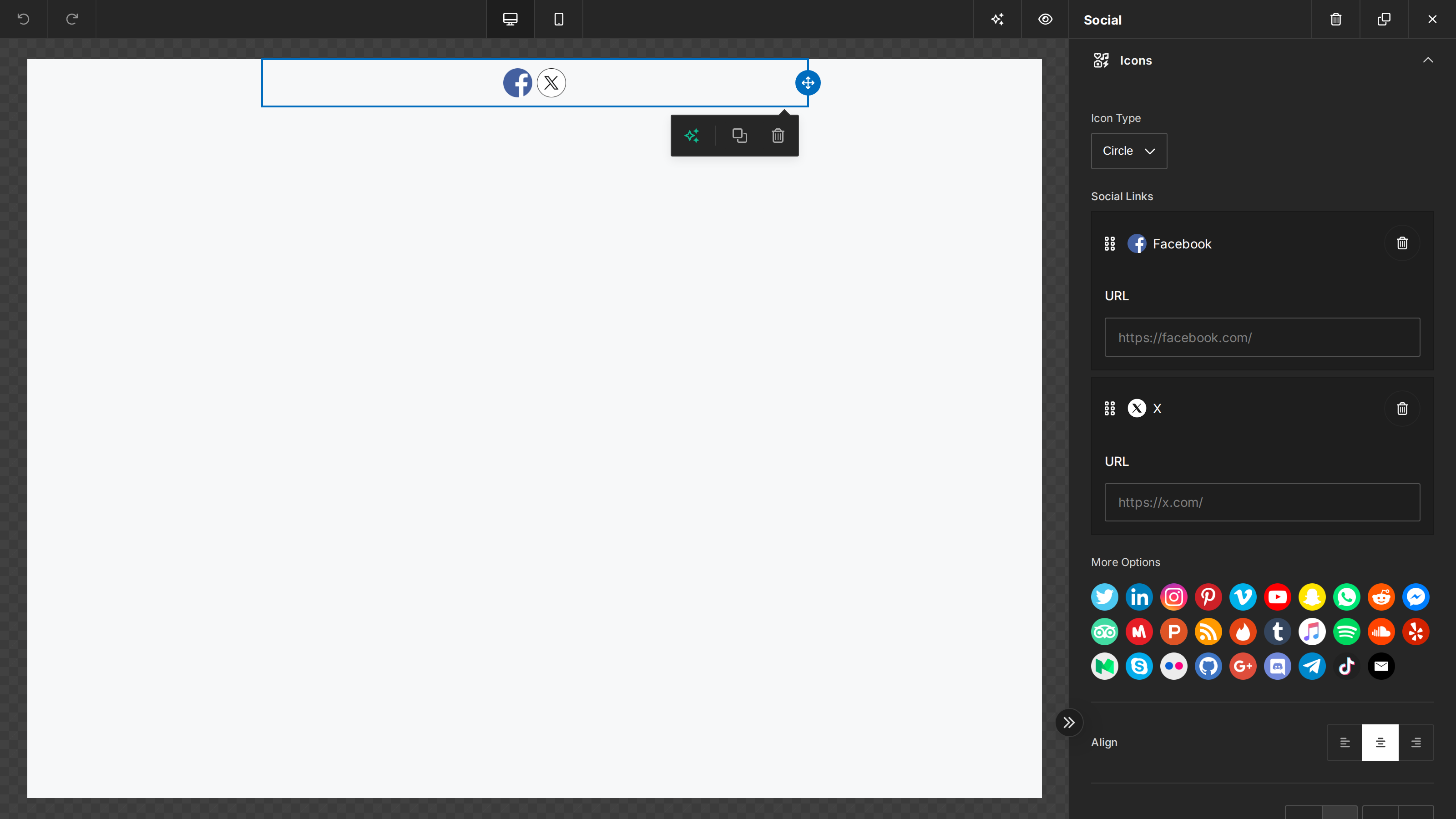
Task: Add the RSS feed icon
Action: tap(1208, 632)
